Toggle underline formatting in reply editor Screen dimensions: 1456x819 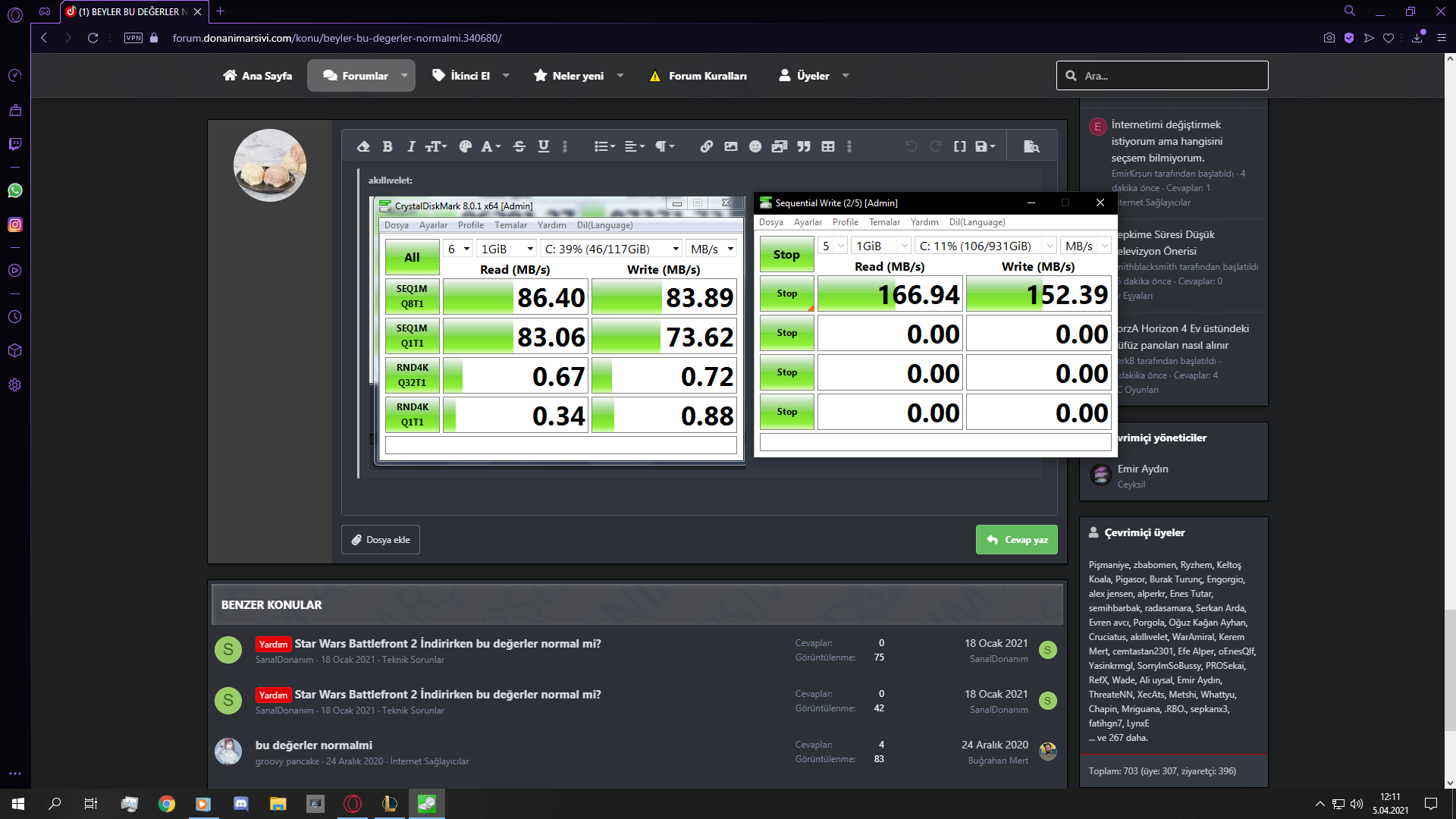point(544,146)
